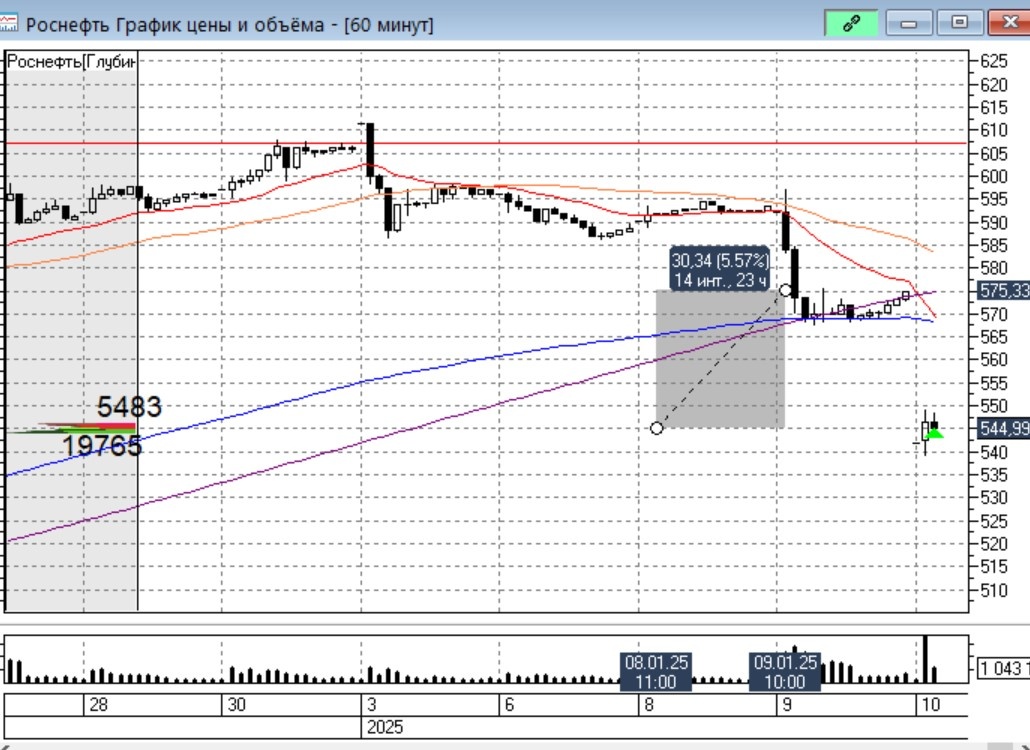Click the 600 price level on scale
The height and width of the screenshot is (750, 1030).
(993, 176)
